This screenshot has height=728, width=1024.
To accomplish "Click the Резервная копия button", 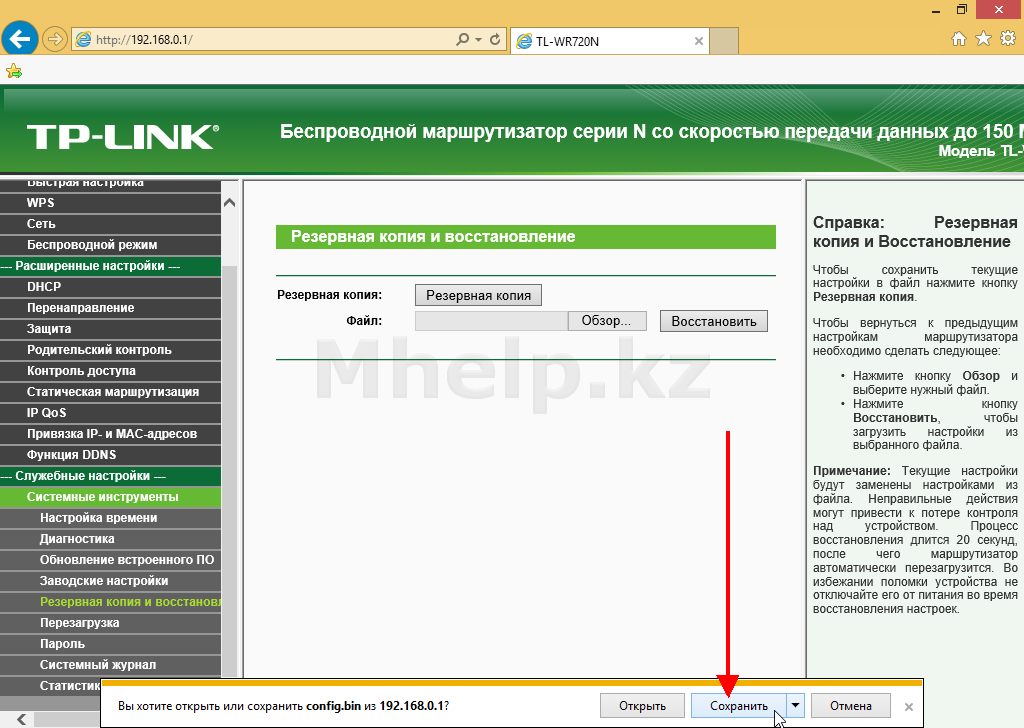I will click(478, 295).
